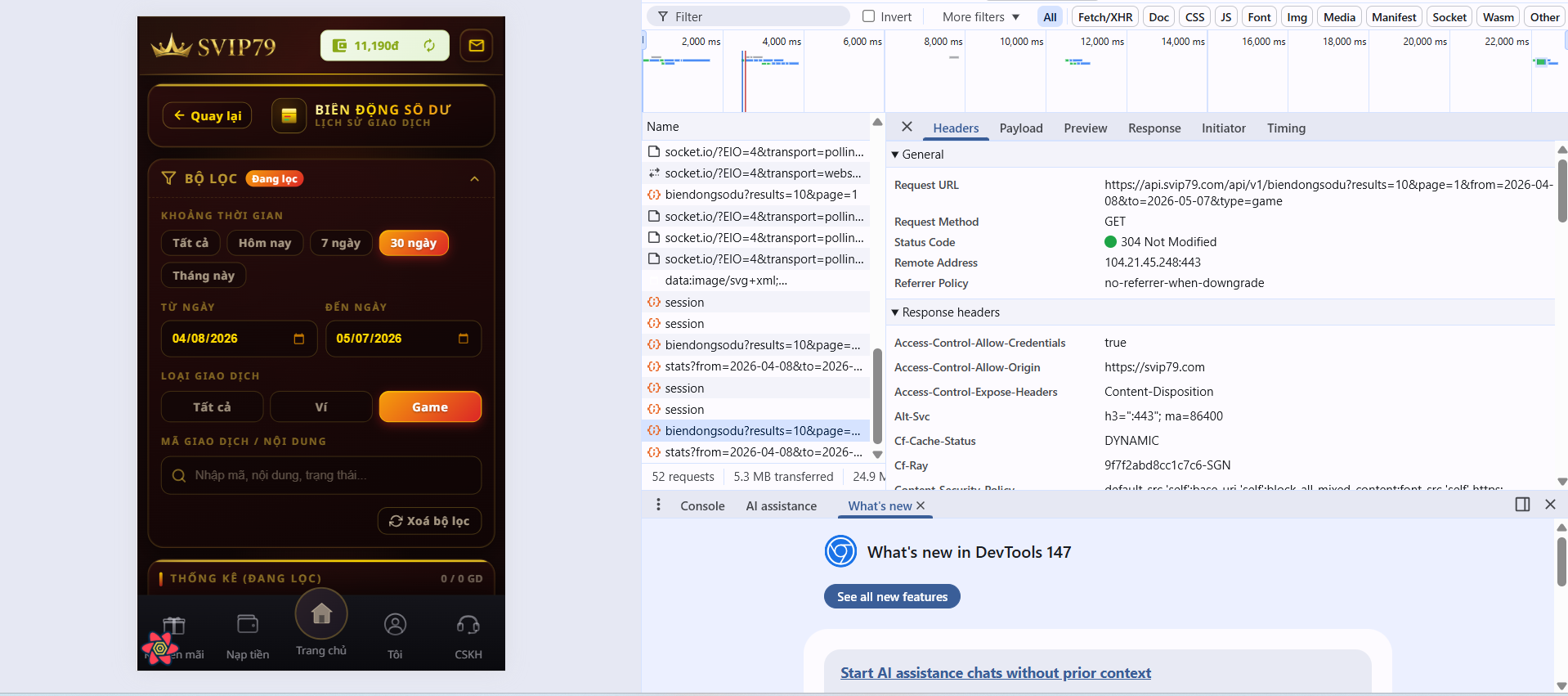Viewport: 1568px width, 696px height.
Task: Filter requests by Font type
Action: tap(1259, 16)
